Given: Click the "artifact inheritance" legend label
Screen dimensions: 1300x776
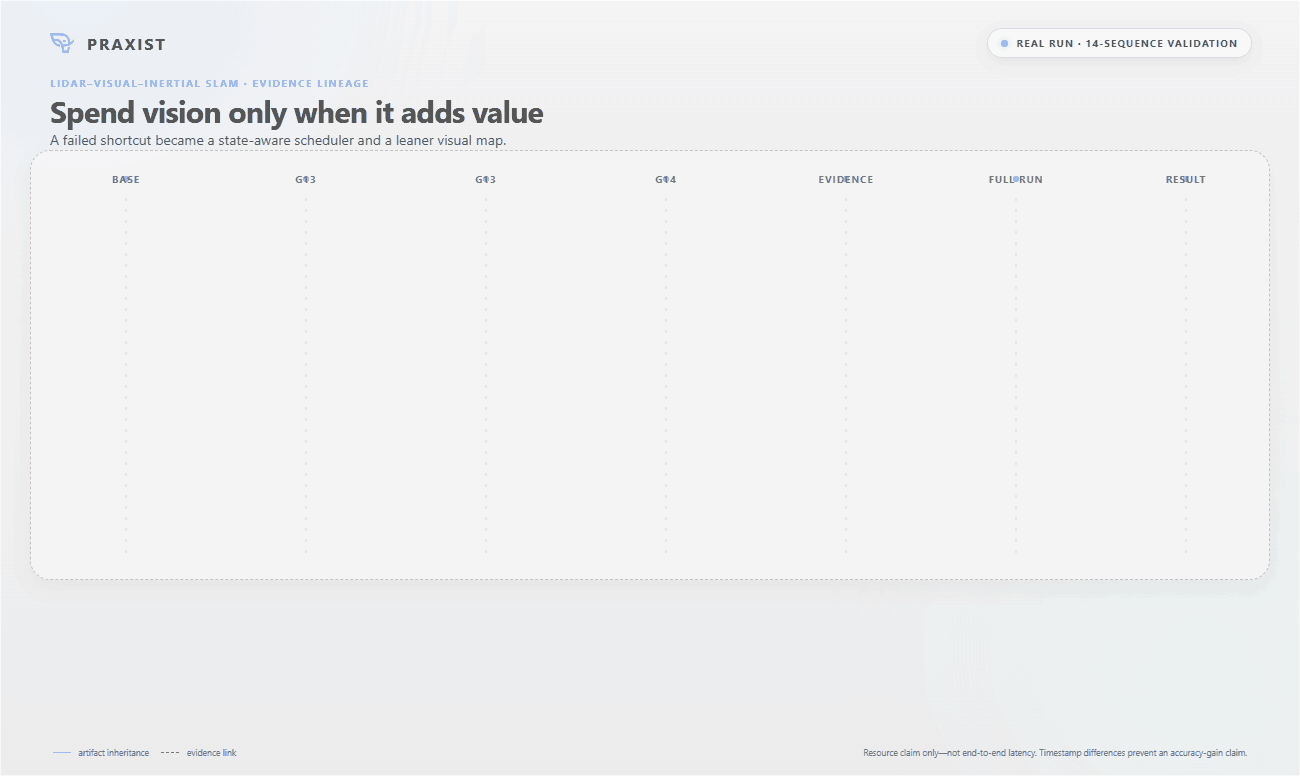Looking at the screenshot, I should click(114, 753).
